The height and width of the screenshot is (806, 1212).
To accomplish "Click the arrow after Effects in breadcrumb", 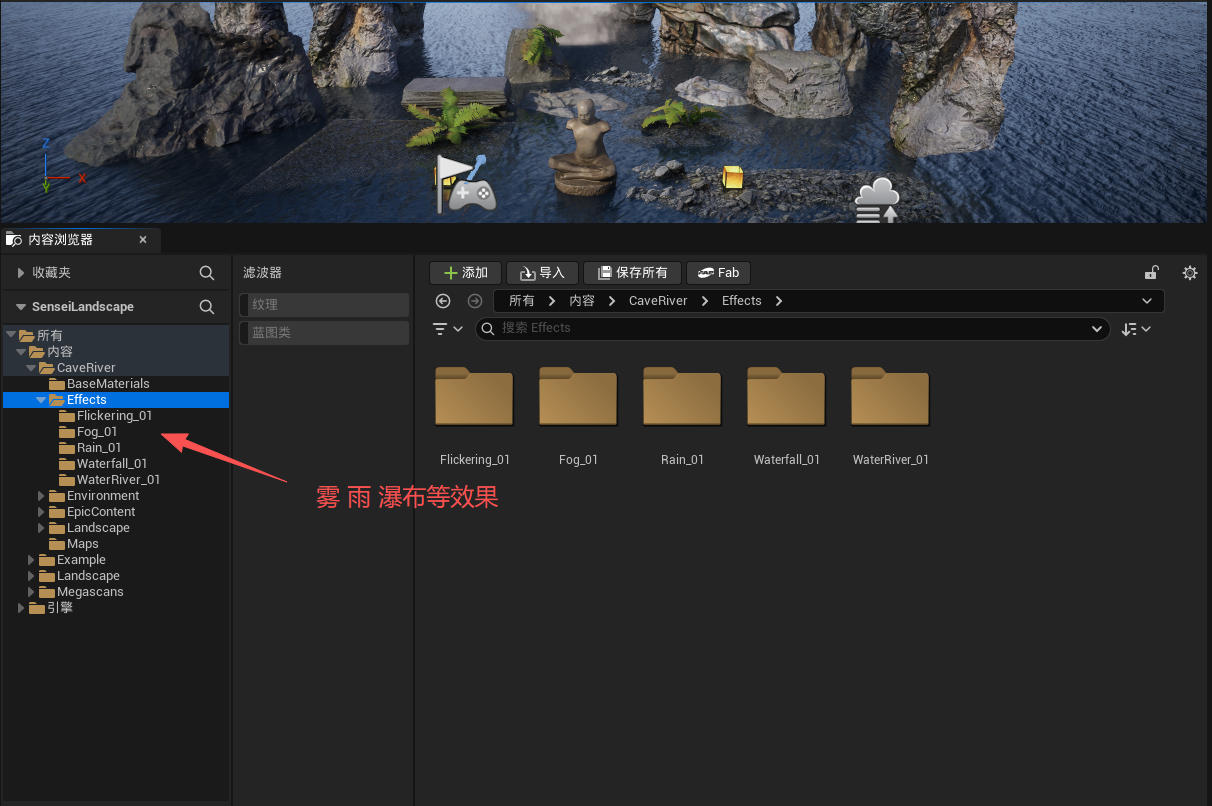I will [x=779, y=301].
